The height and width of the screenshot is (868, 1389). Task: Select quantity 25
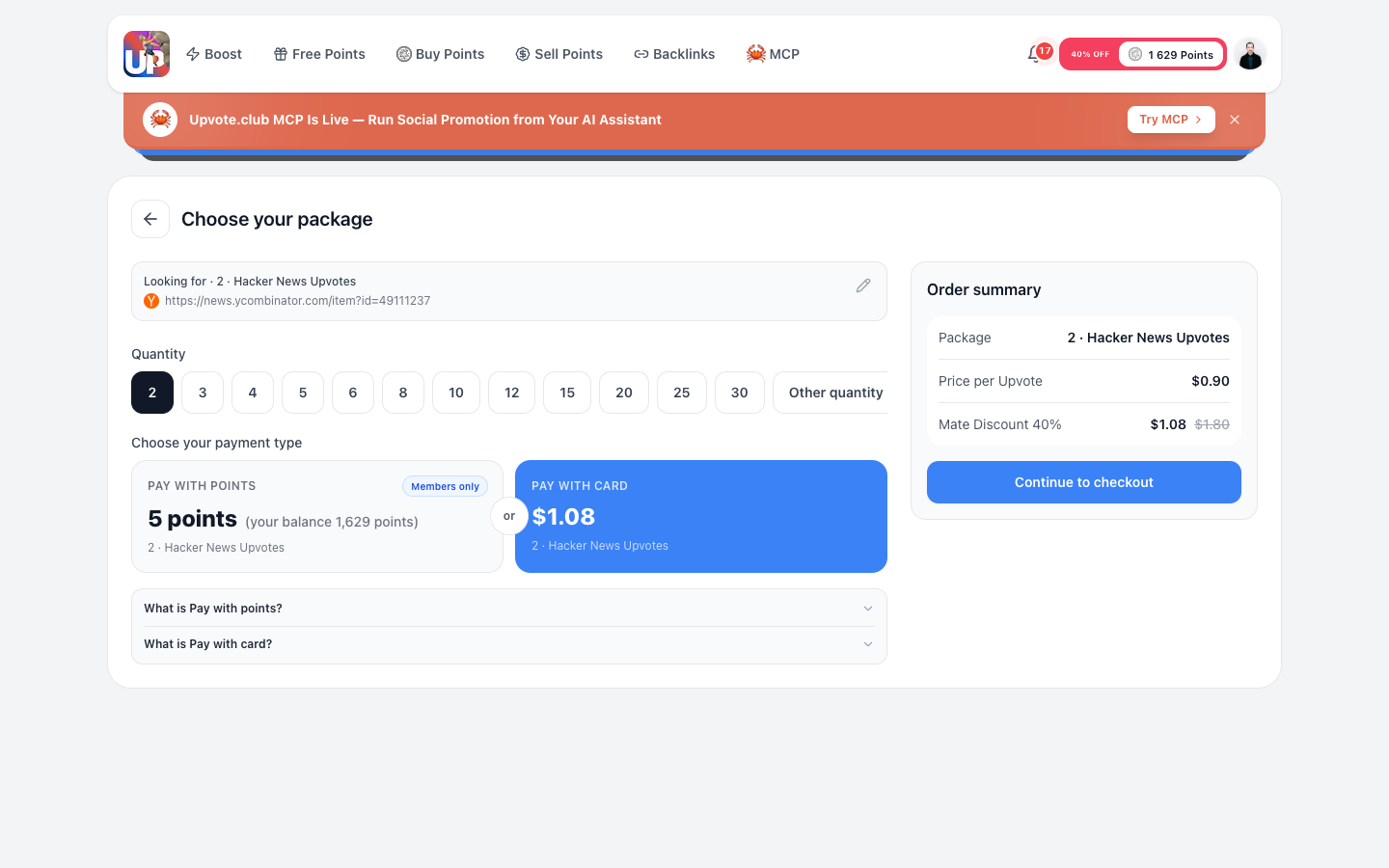[682, 393]
